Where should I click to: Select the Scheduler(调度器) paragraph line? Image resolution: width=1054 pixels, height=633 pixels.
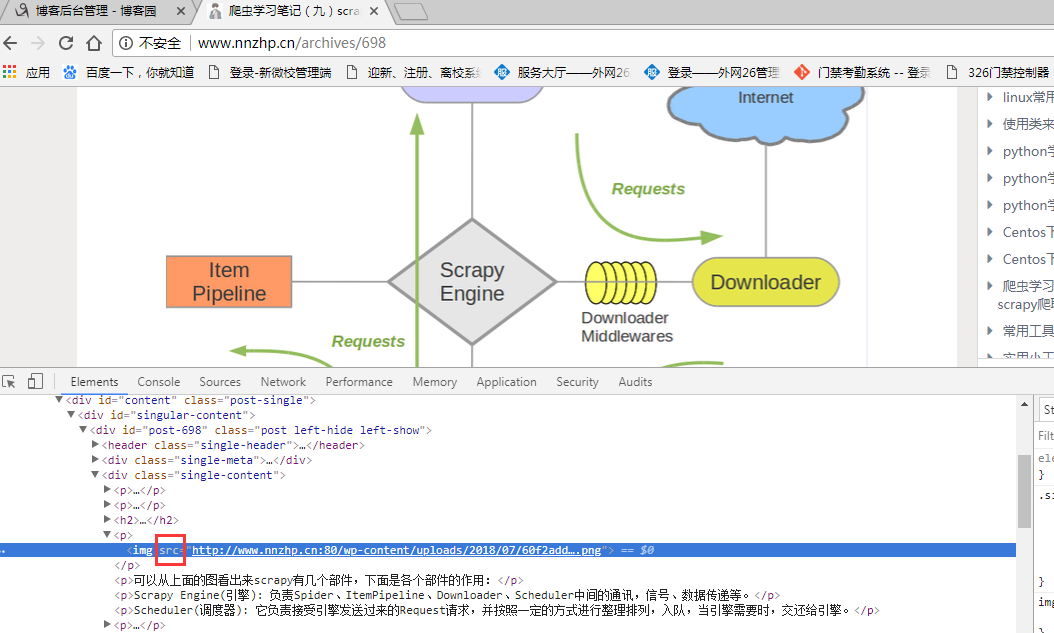coord(497,610)
